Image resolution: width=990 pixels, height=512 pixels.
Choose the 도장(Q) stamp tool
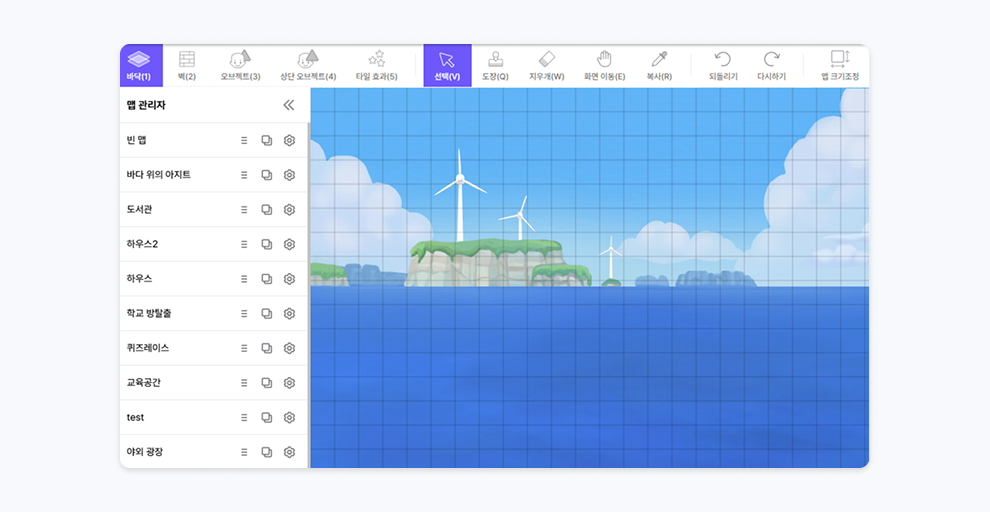coord(495,66)
